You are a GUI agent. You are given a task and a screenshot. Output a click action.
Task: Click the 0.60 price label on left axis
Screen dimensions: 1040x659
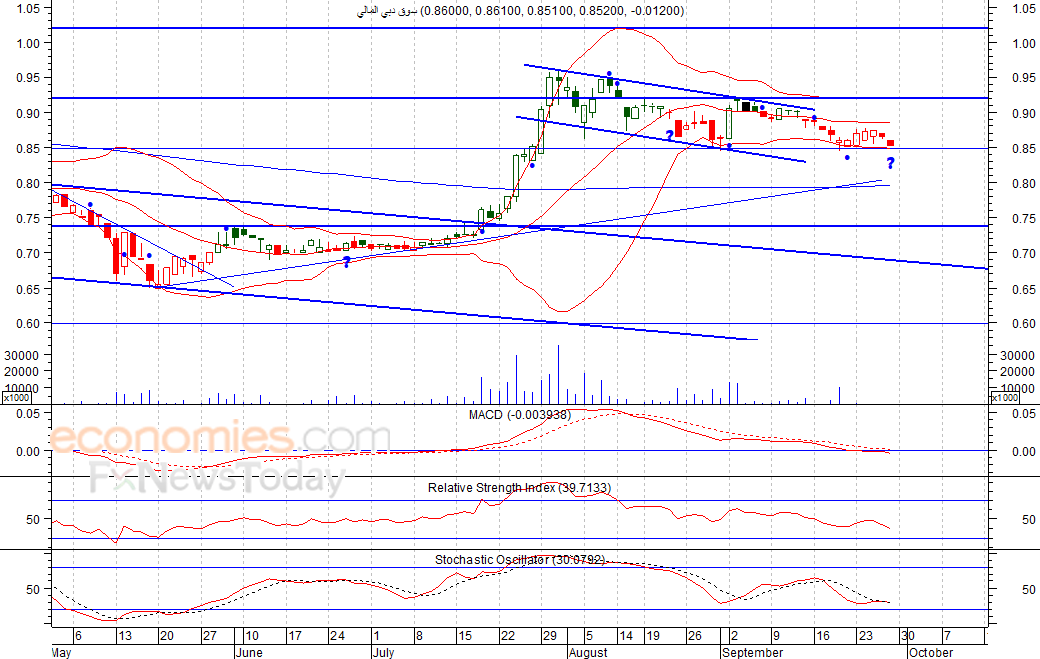(x=29, y=324)
